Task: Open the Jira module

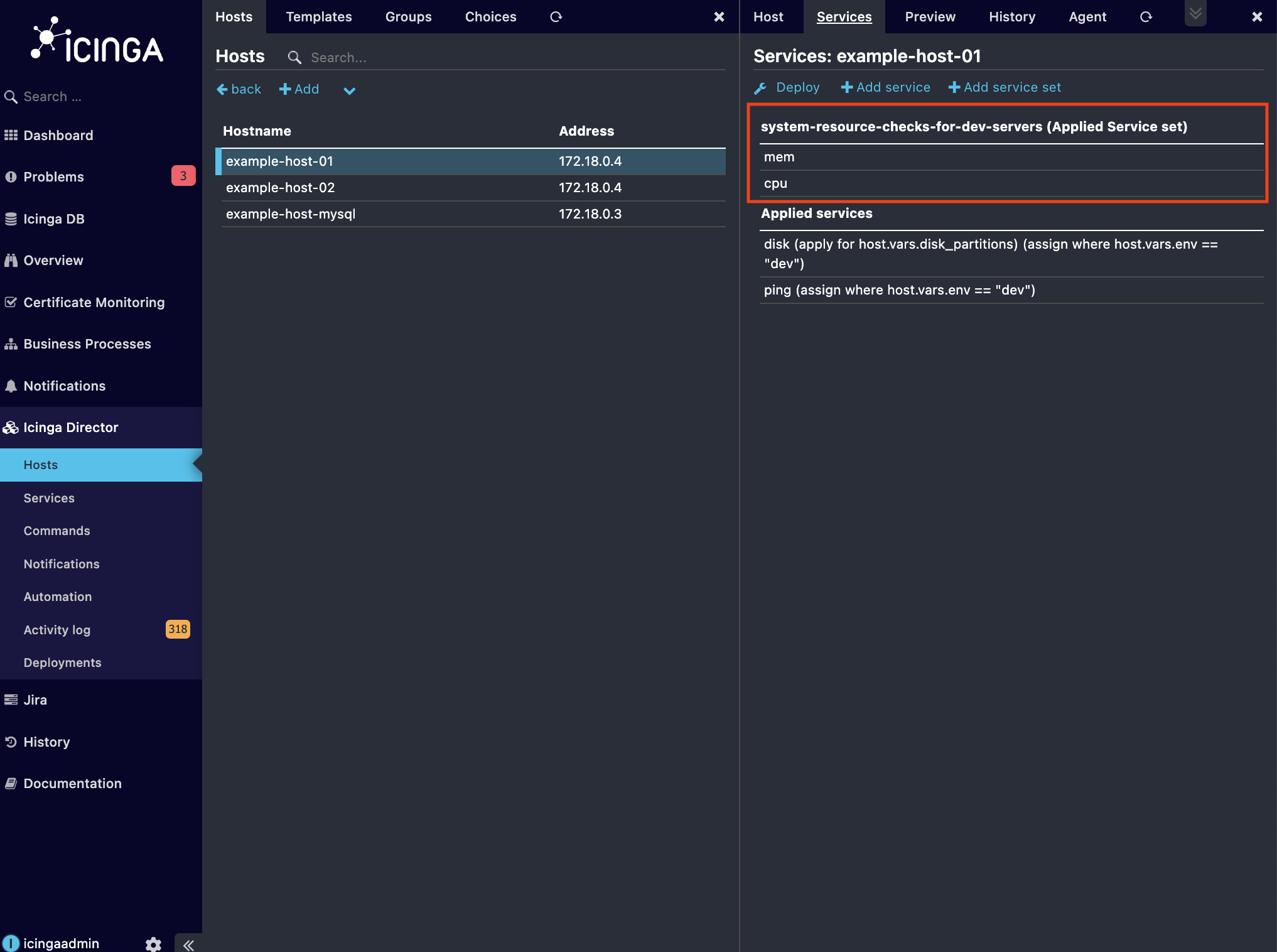Action: click(35, 700)
